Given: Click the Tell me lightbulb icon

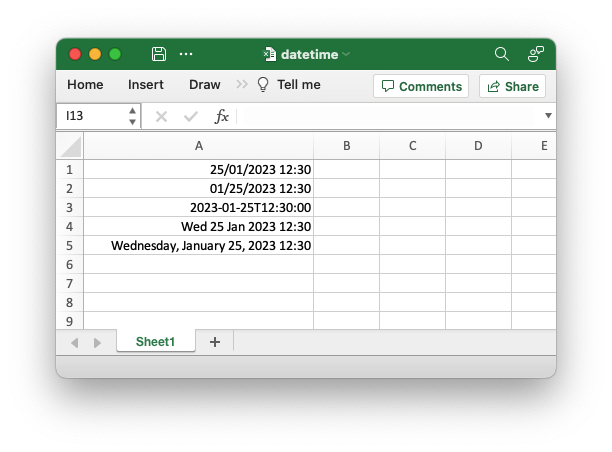Looking at the screenshot, I should [x=263, y=84].
